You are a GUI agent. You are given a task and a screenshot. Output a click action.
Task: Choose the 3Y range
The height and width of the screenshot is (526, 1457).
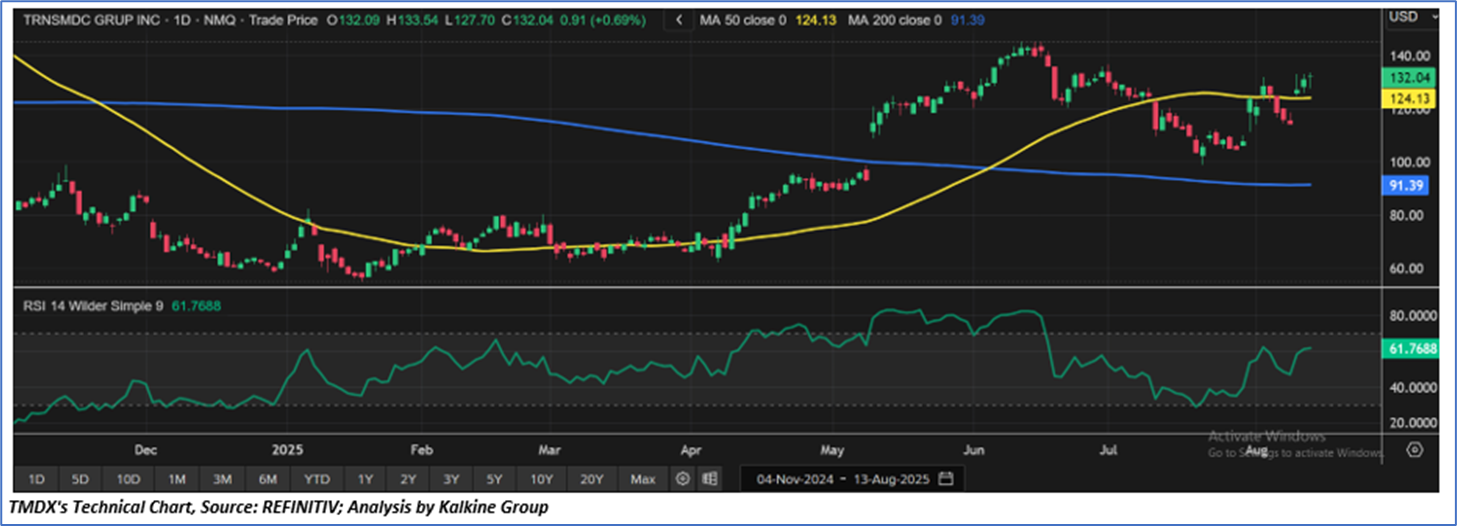[x=452, y=479]
